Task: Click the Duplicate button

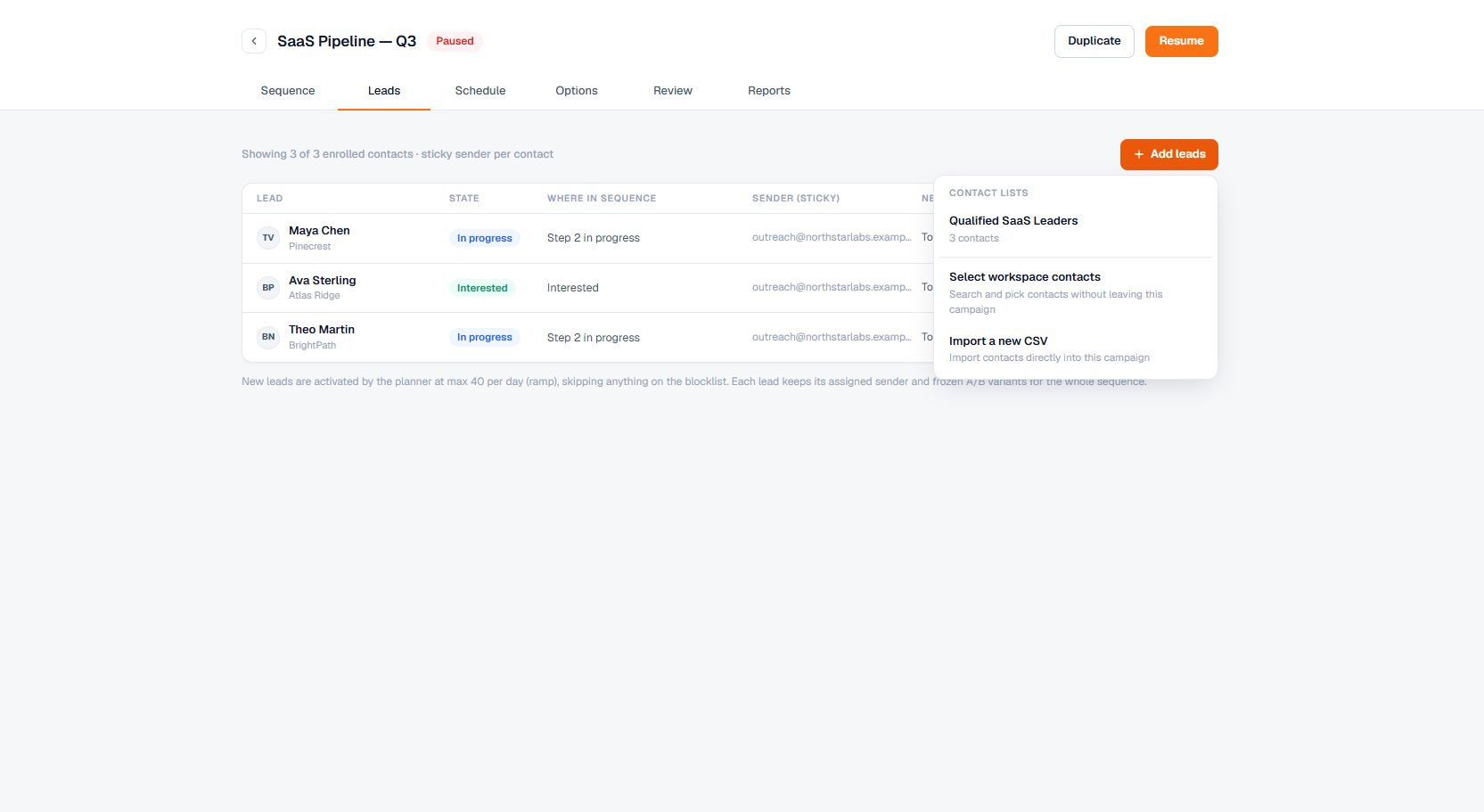Action: [1095, 41]
